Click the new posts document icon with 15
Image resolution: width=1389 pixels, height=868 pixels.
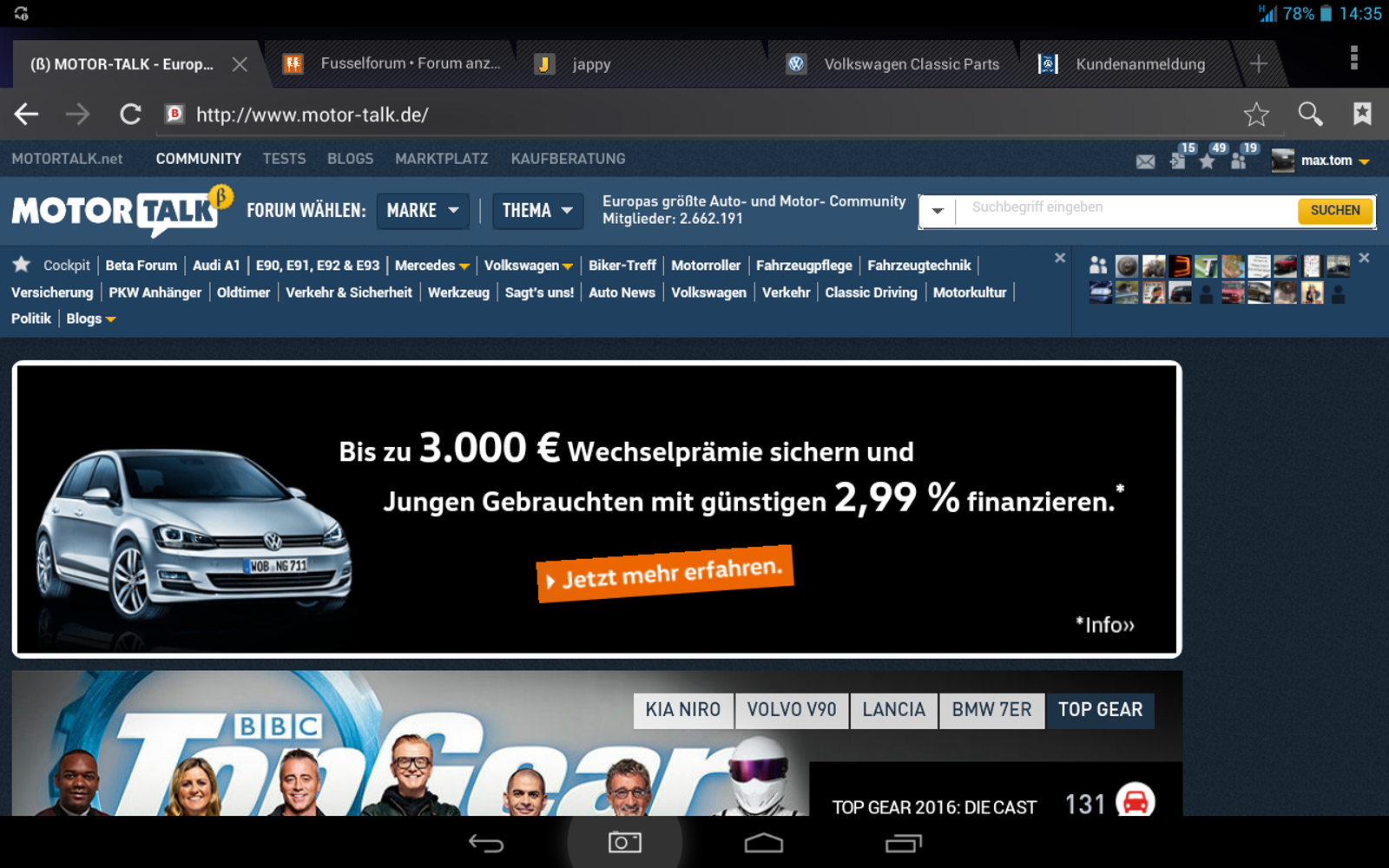coord(1177,161)
